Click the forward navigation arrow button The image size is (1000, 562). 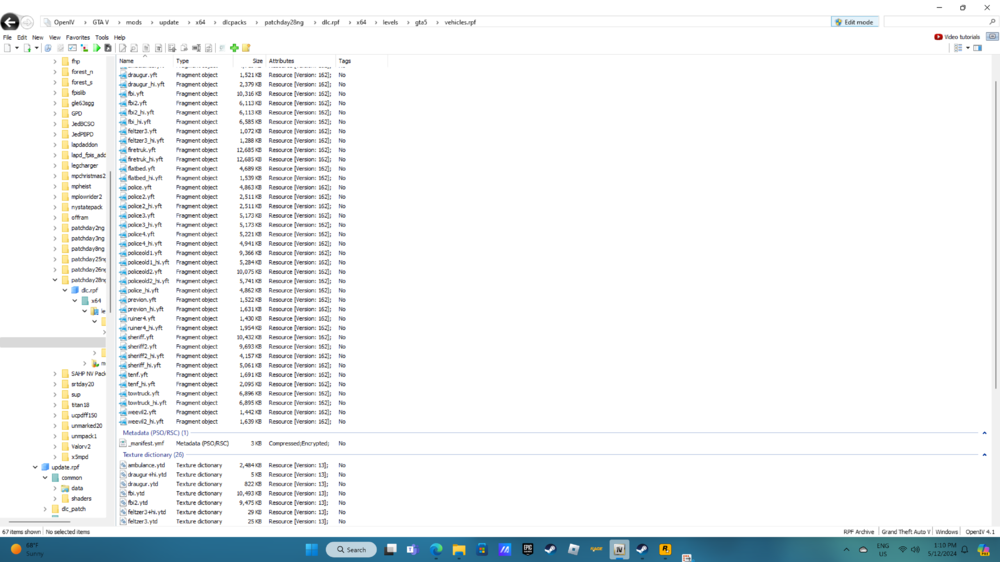(27, 22)
